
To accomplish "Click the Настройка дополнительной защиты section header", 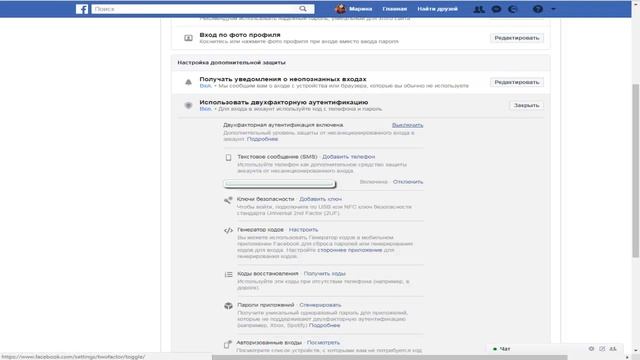I will click(x=231, y=62).
